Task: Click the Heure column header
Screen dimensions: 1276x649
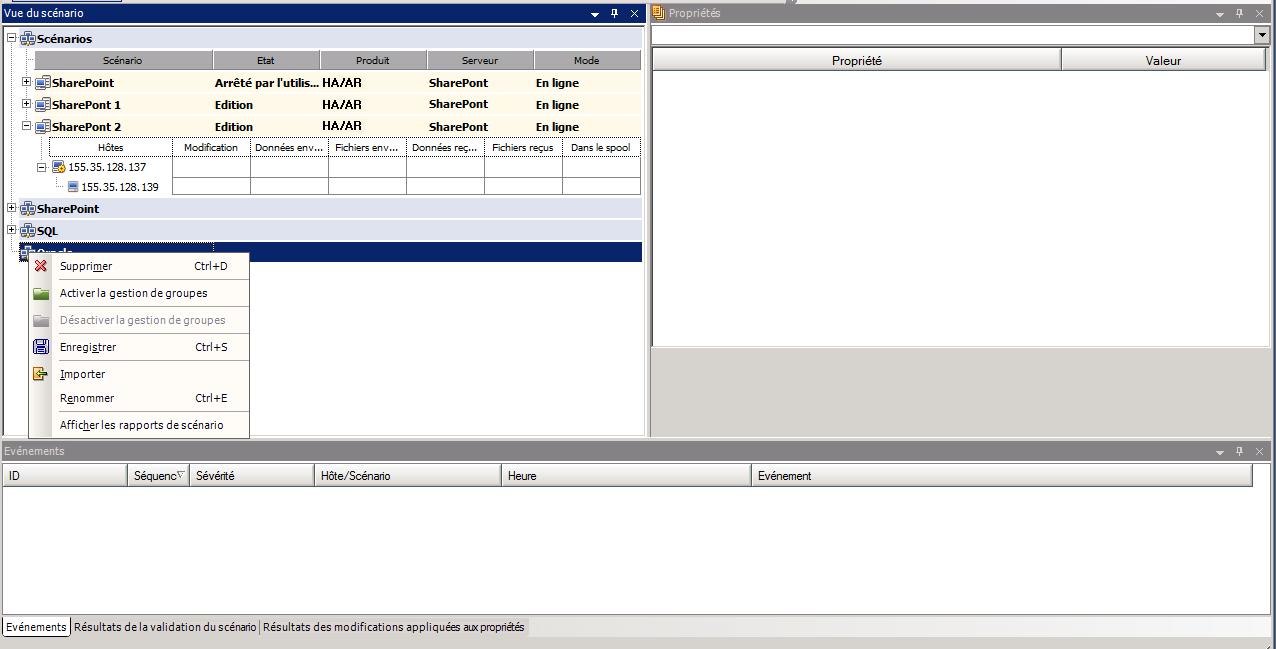Action: (x=626, y=476)
